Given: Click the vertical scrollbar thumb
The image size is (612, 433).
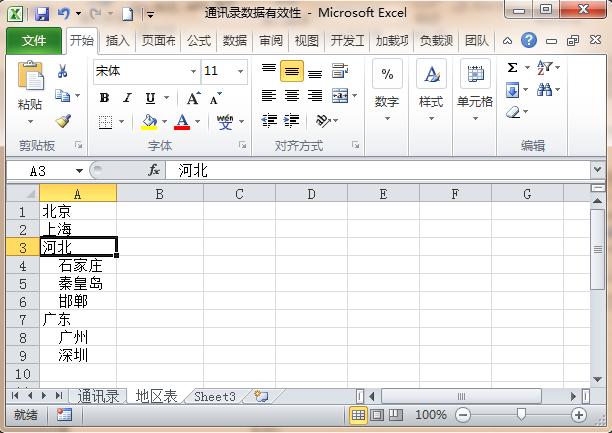Looking at the screenshot, I should coord(598,249).
